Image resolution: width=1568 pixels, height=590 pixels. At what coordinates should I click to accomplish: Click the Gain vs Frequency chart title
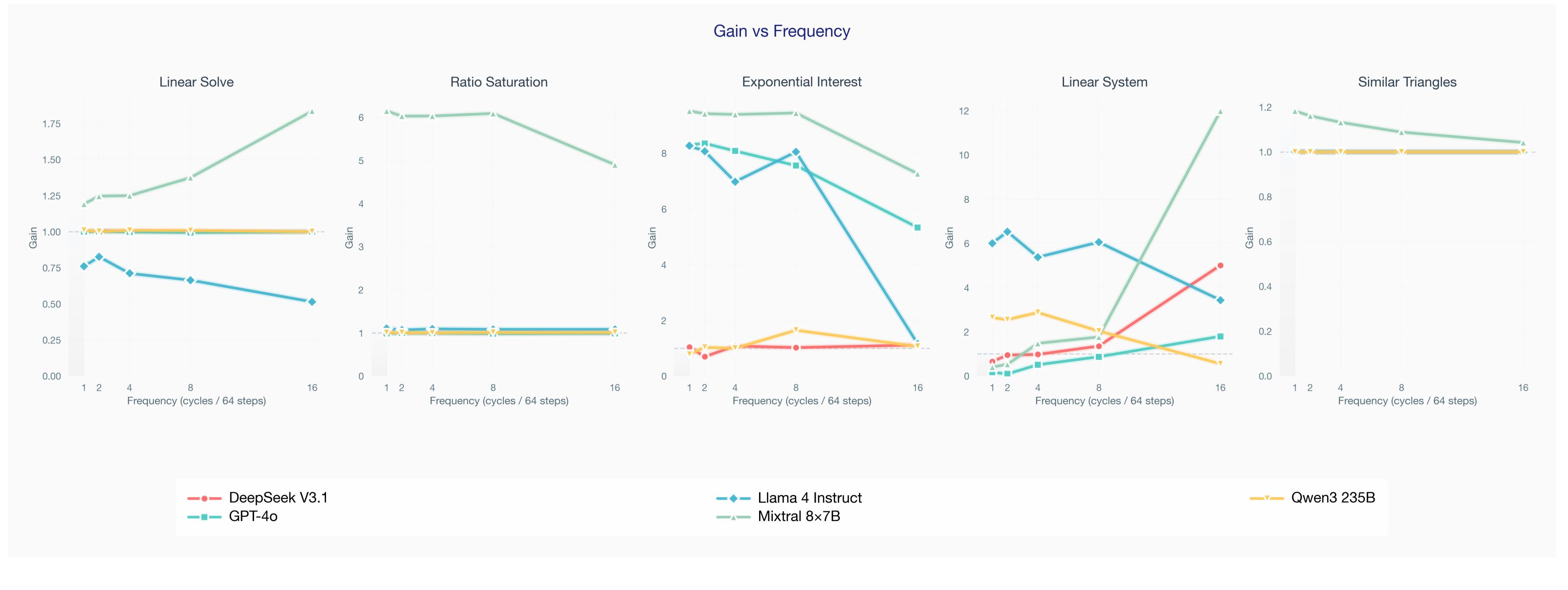click(x=782, y=31)
